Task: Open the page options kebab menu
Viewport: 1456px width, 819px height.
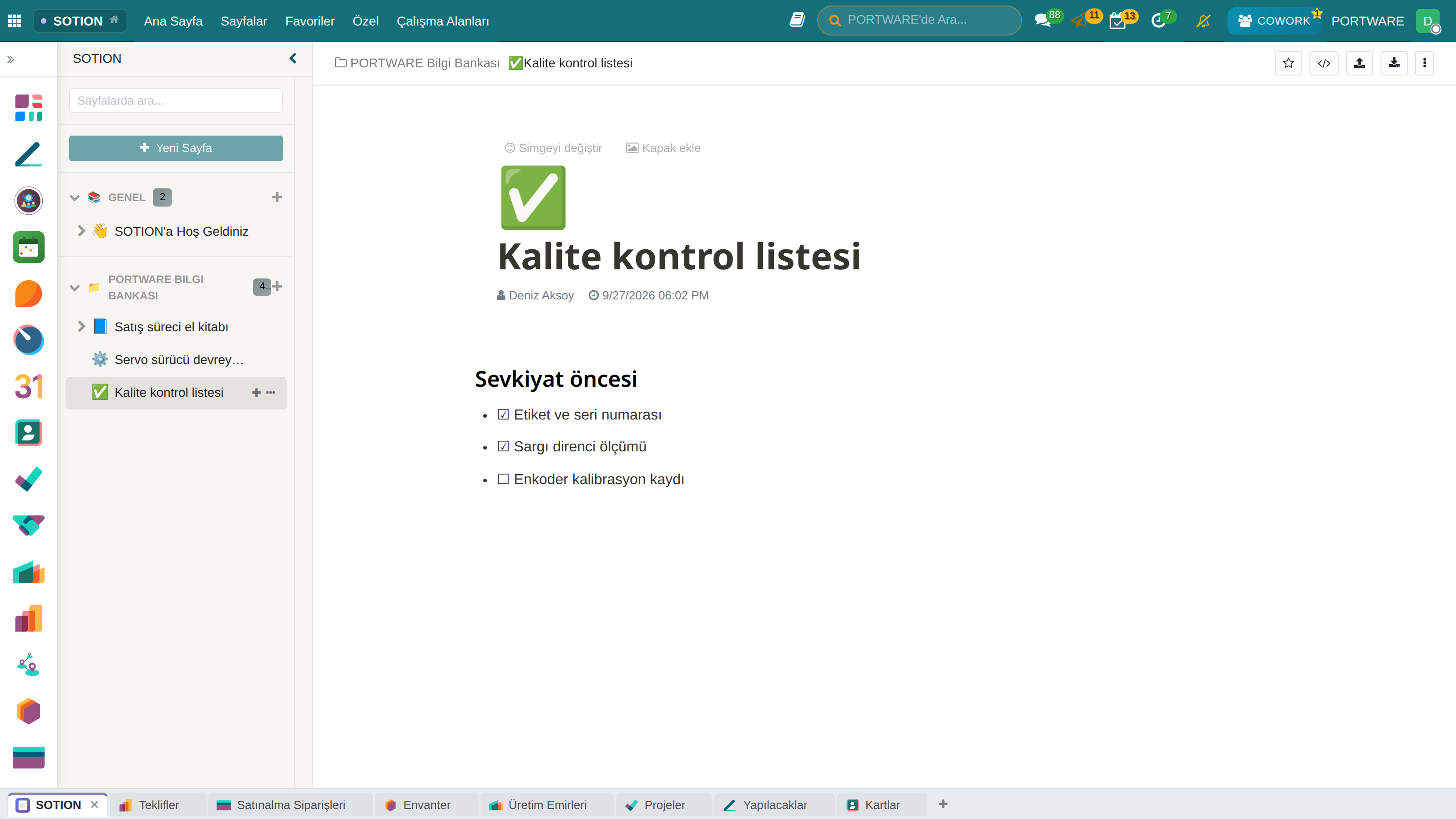Action: click(1424, 63)
